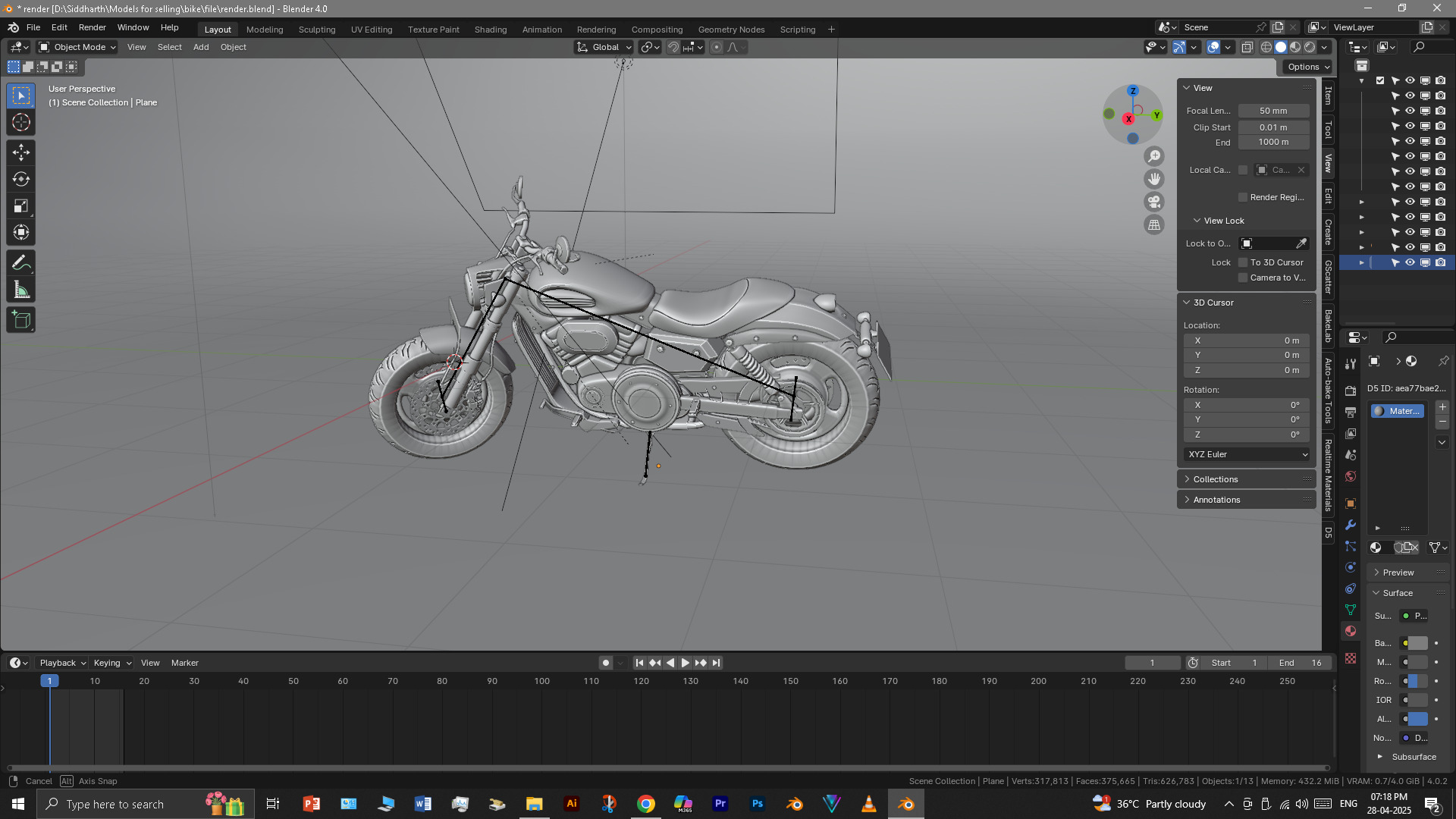Image resolution: width=1456 pixels, height=819 pixels.
Task: Expand the Collections panel
Action: pyautogui.click(x=1247, y=479)
